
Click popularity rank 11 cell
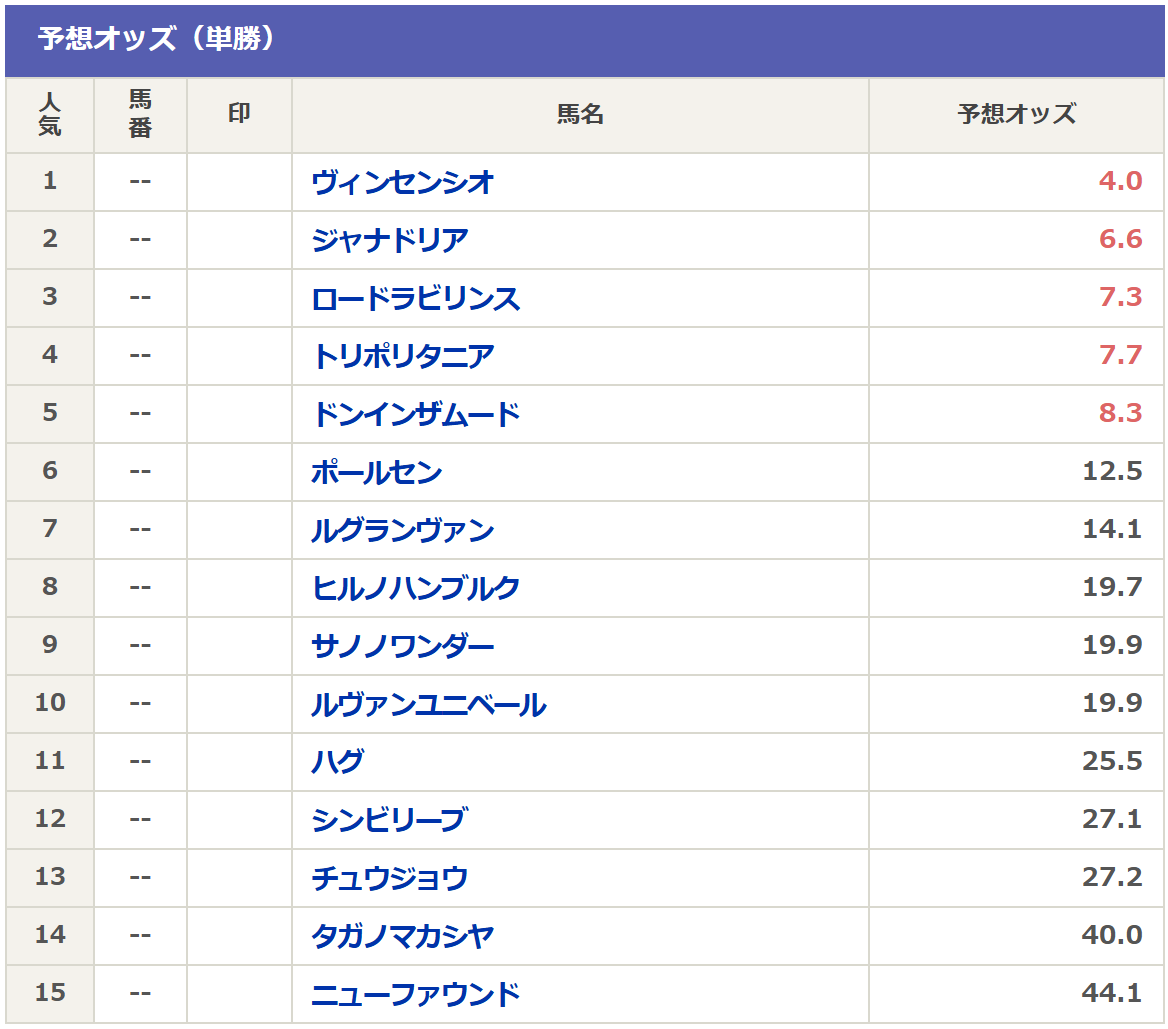50,761
